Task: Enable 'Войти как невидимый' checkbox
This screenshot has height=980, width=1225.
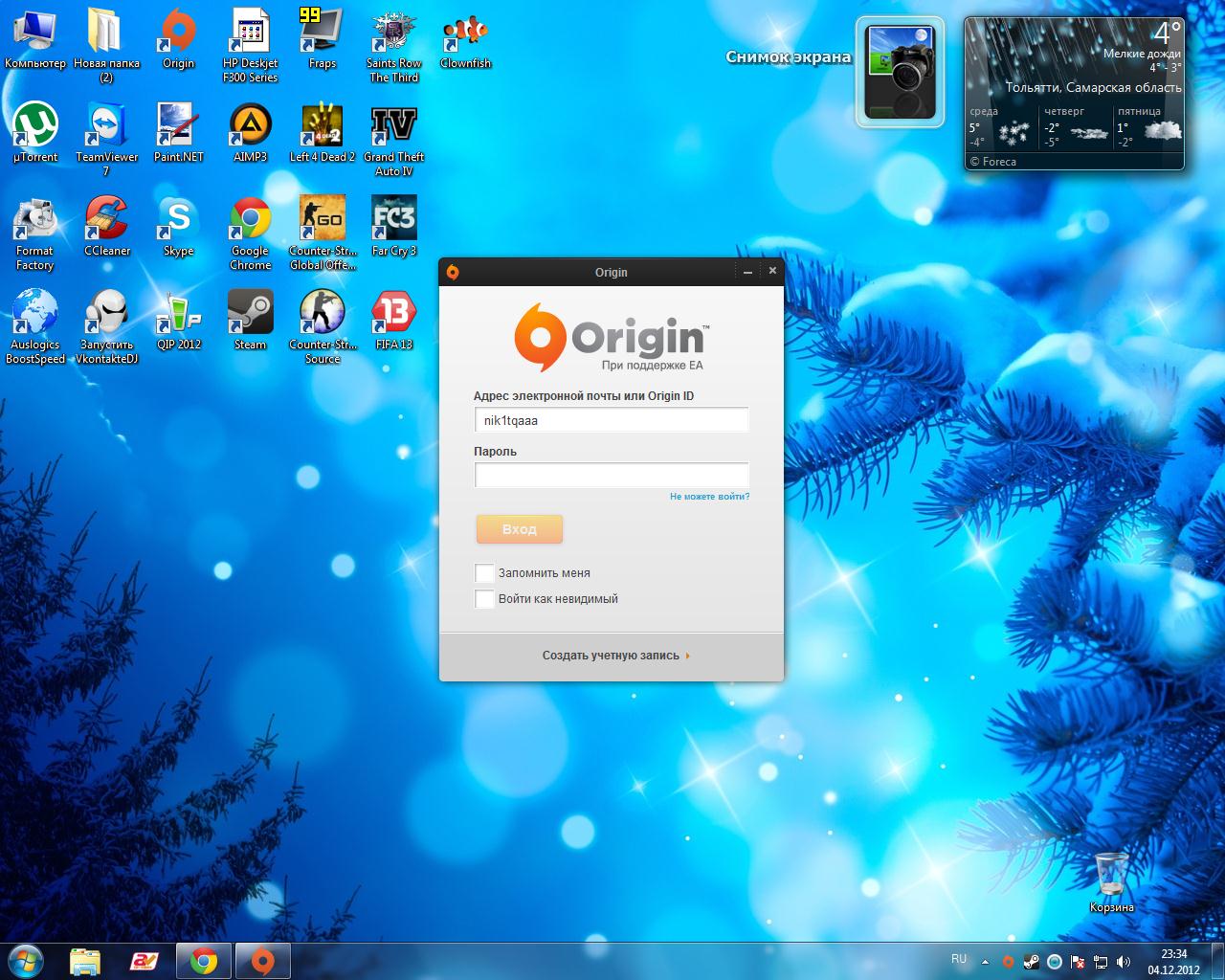Action: coord(484,599)
